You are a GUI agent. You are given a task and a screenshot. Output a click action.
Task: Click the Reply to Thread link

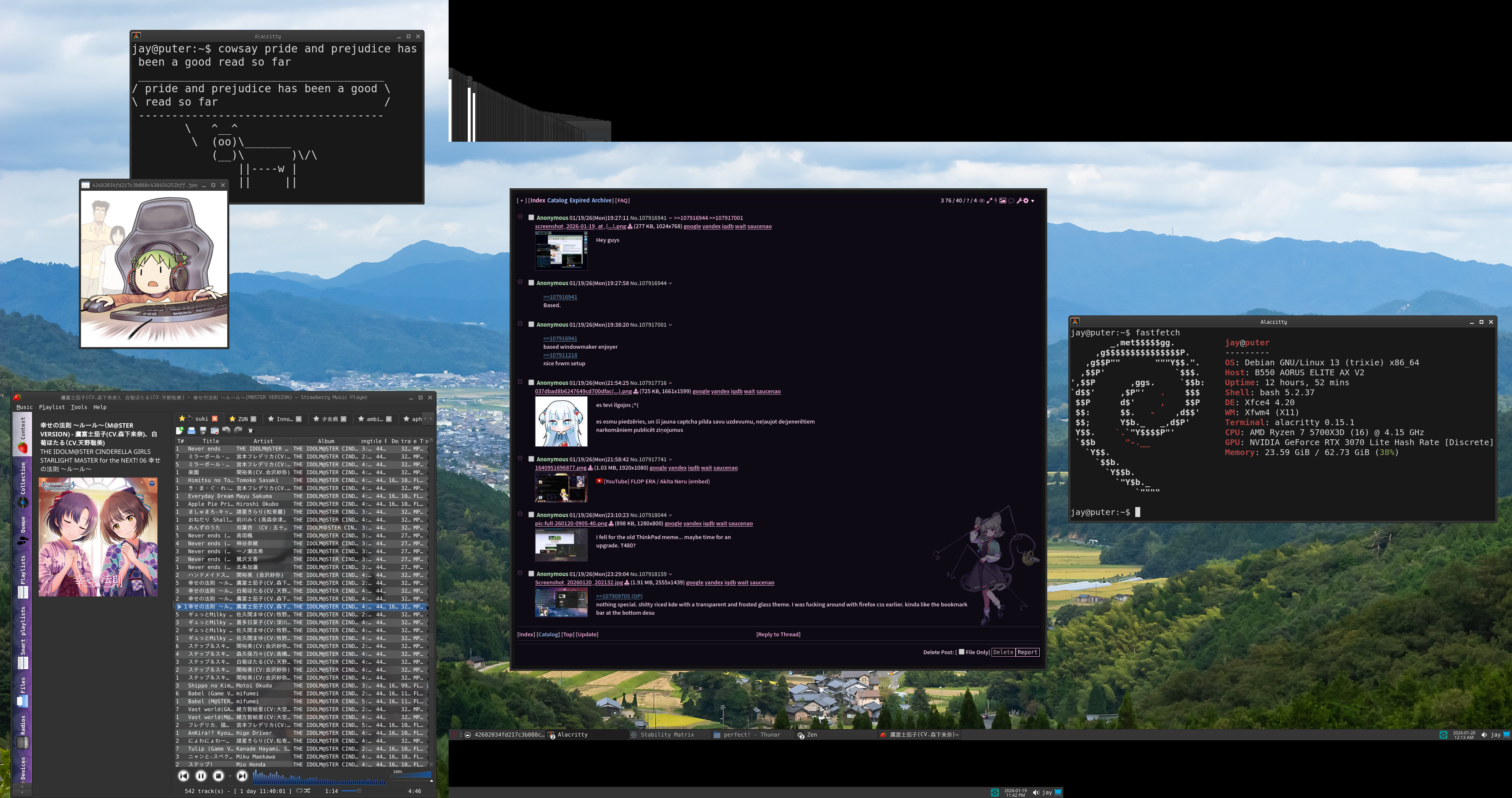pyautogui.click(x=778, y=634)
